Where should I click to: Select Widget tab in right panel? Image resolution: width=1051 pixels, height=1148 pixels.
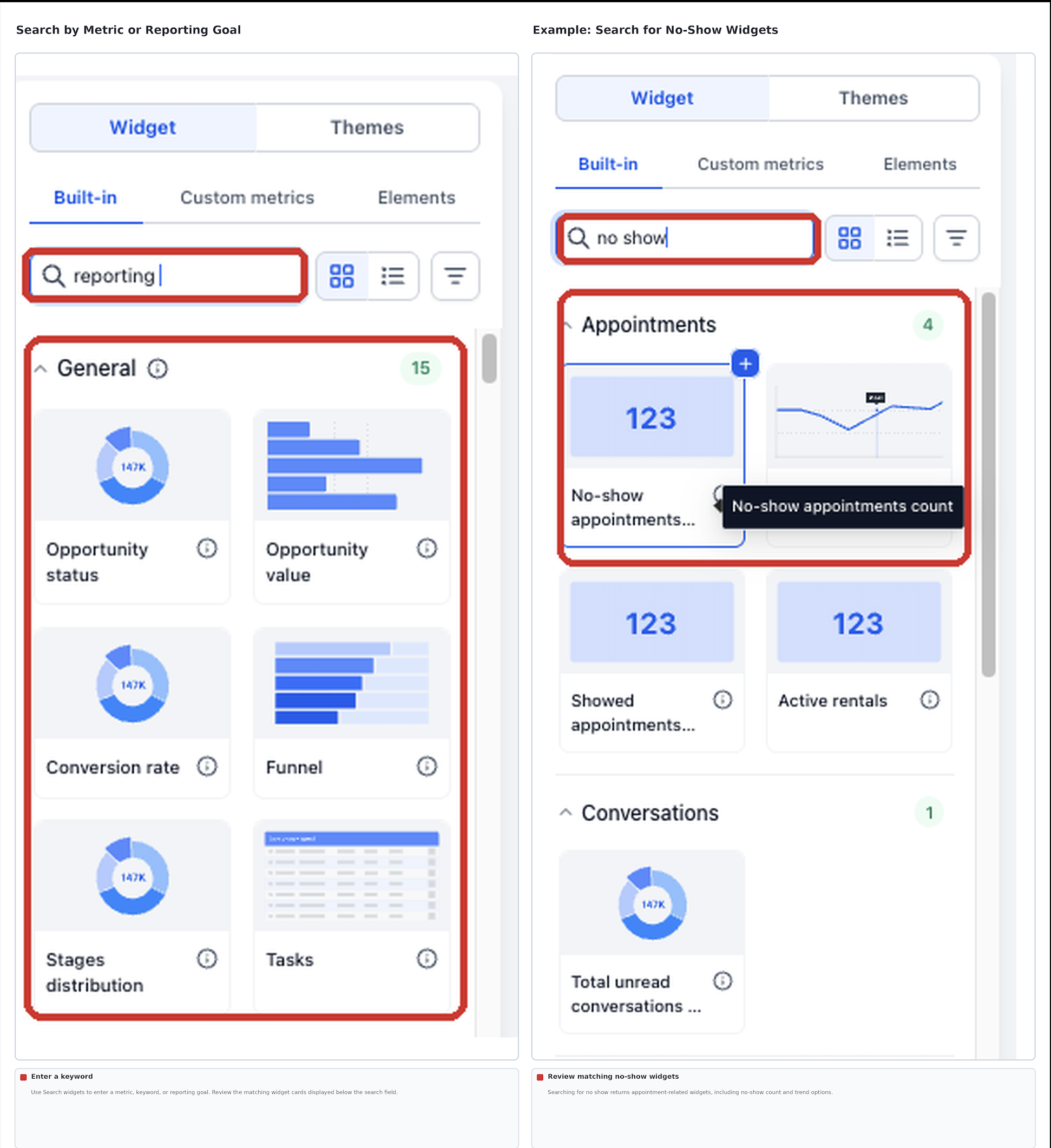click(x=662, y=98)
